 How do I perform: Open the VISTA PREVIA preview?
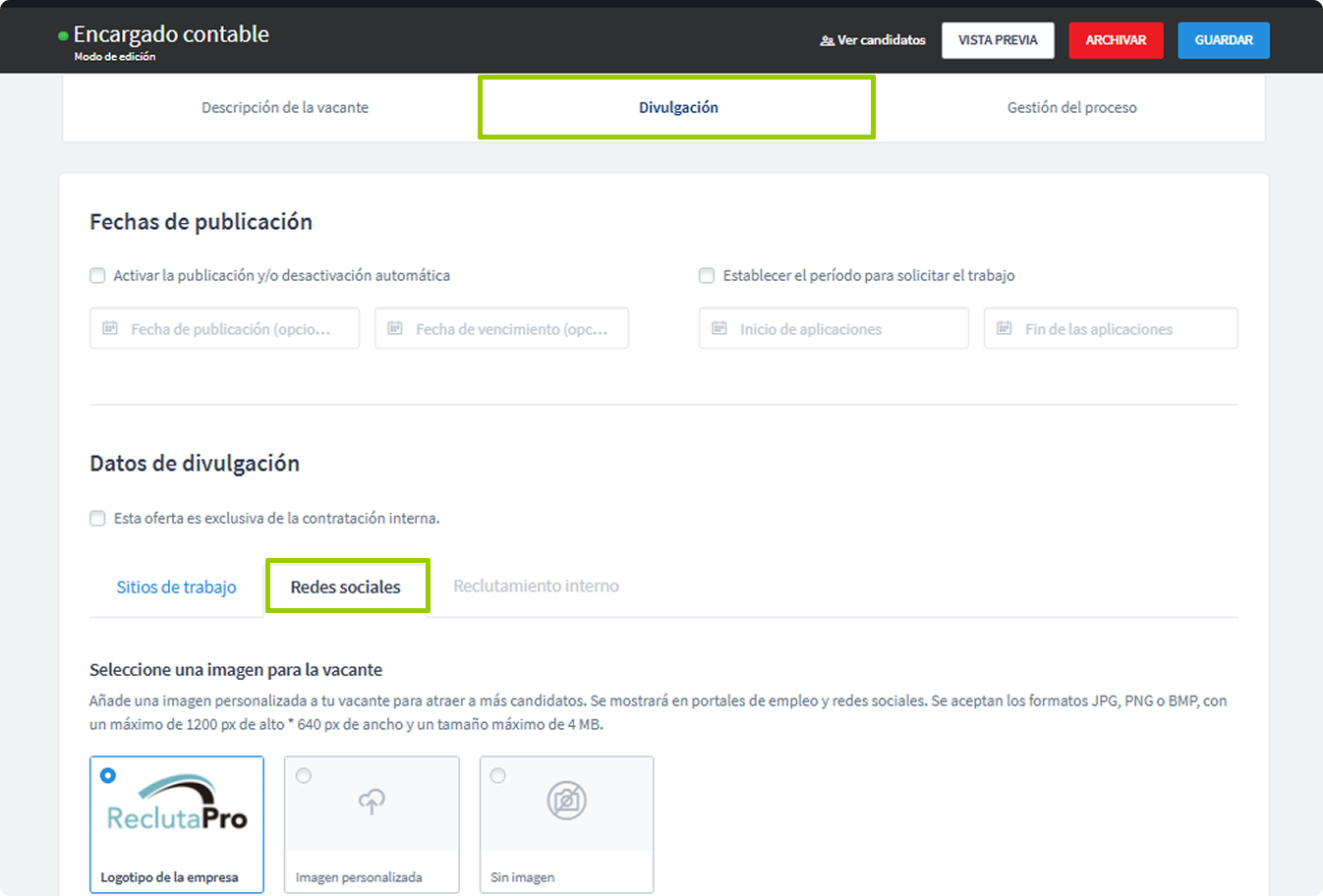pyautogui.click(x=998, y=40)
